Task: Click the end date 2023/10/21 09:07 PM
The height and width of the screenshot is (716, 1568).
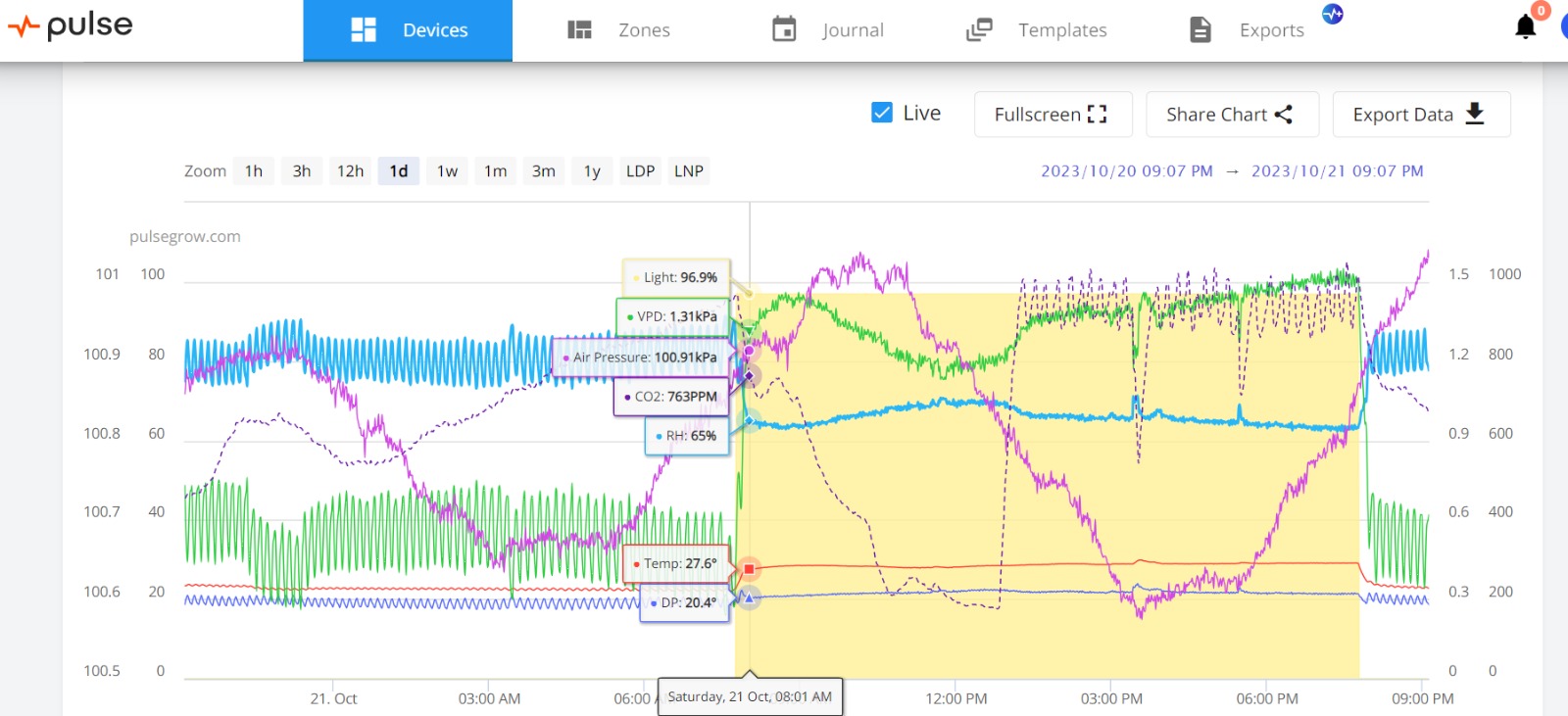Action: (1337, 171)
